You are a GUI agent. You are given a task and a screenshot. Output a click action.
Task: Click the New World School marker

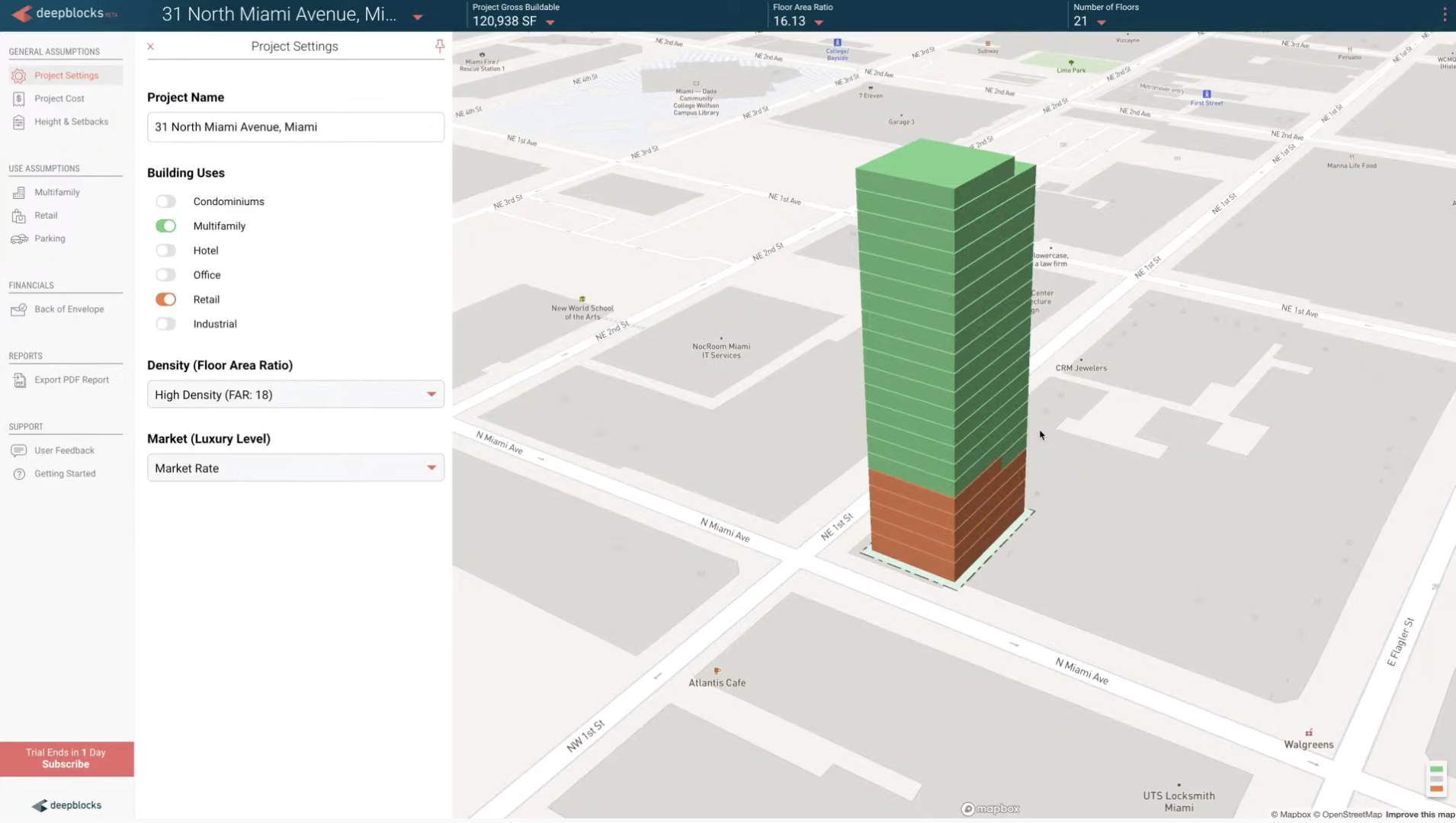pos(582,299)
